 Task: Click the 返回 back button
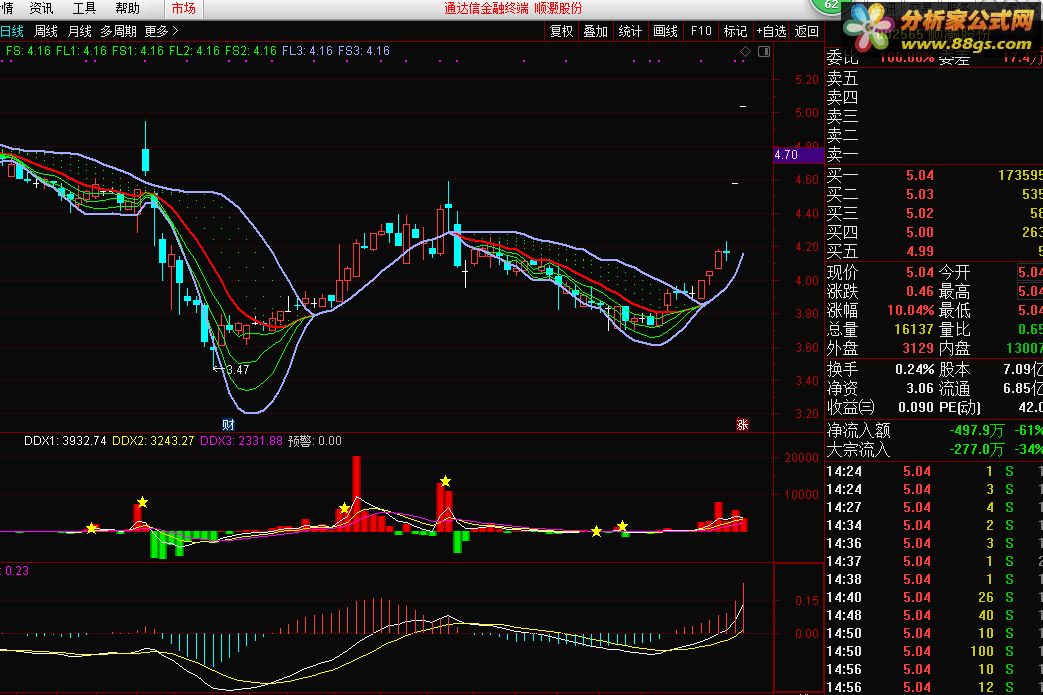coord(806,31)
